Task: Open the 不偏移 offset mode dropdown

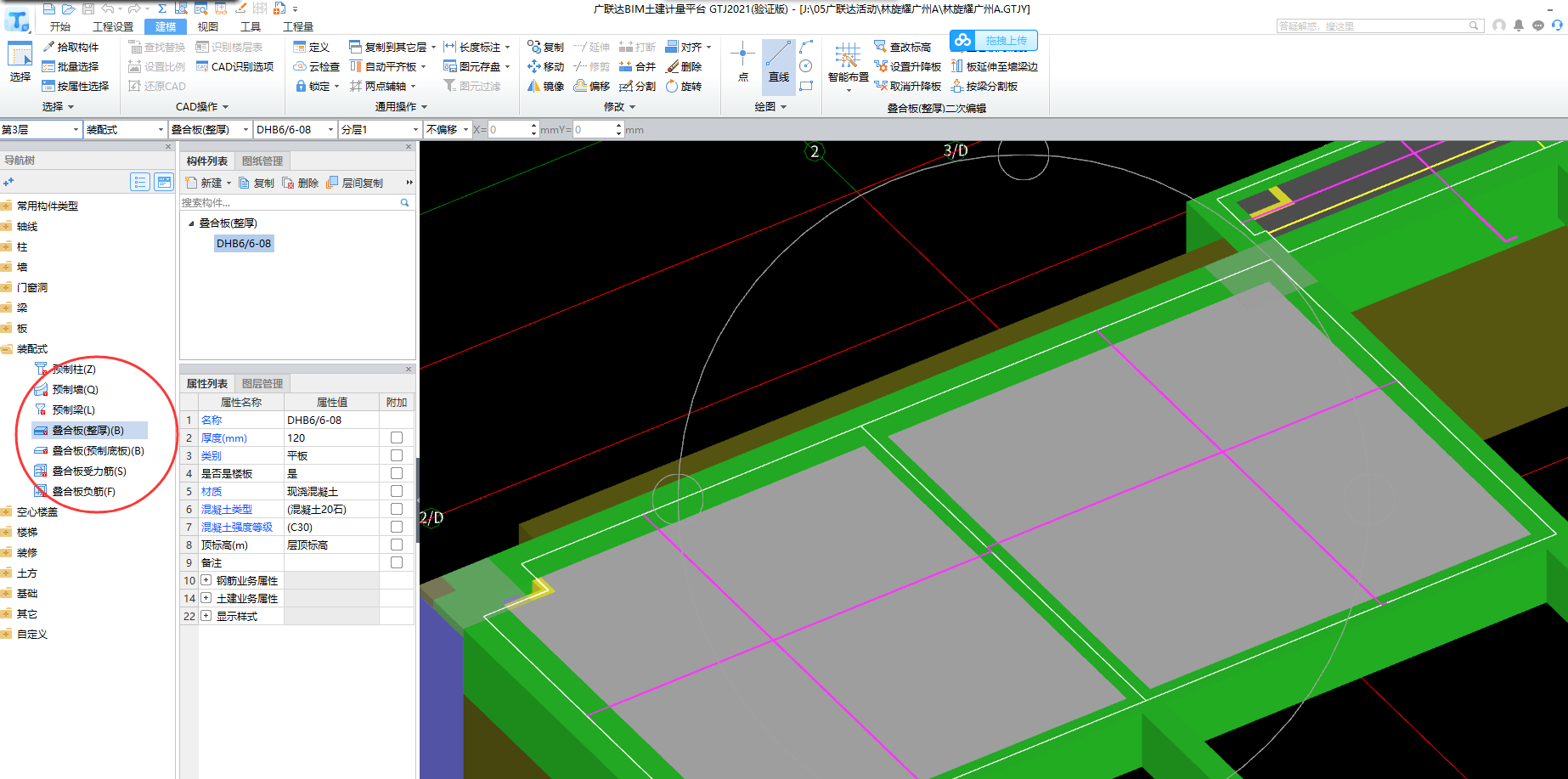Action: pyautogui.click(x=448, y=129)
